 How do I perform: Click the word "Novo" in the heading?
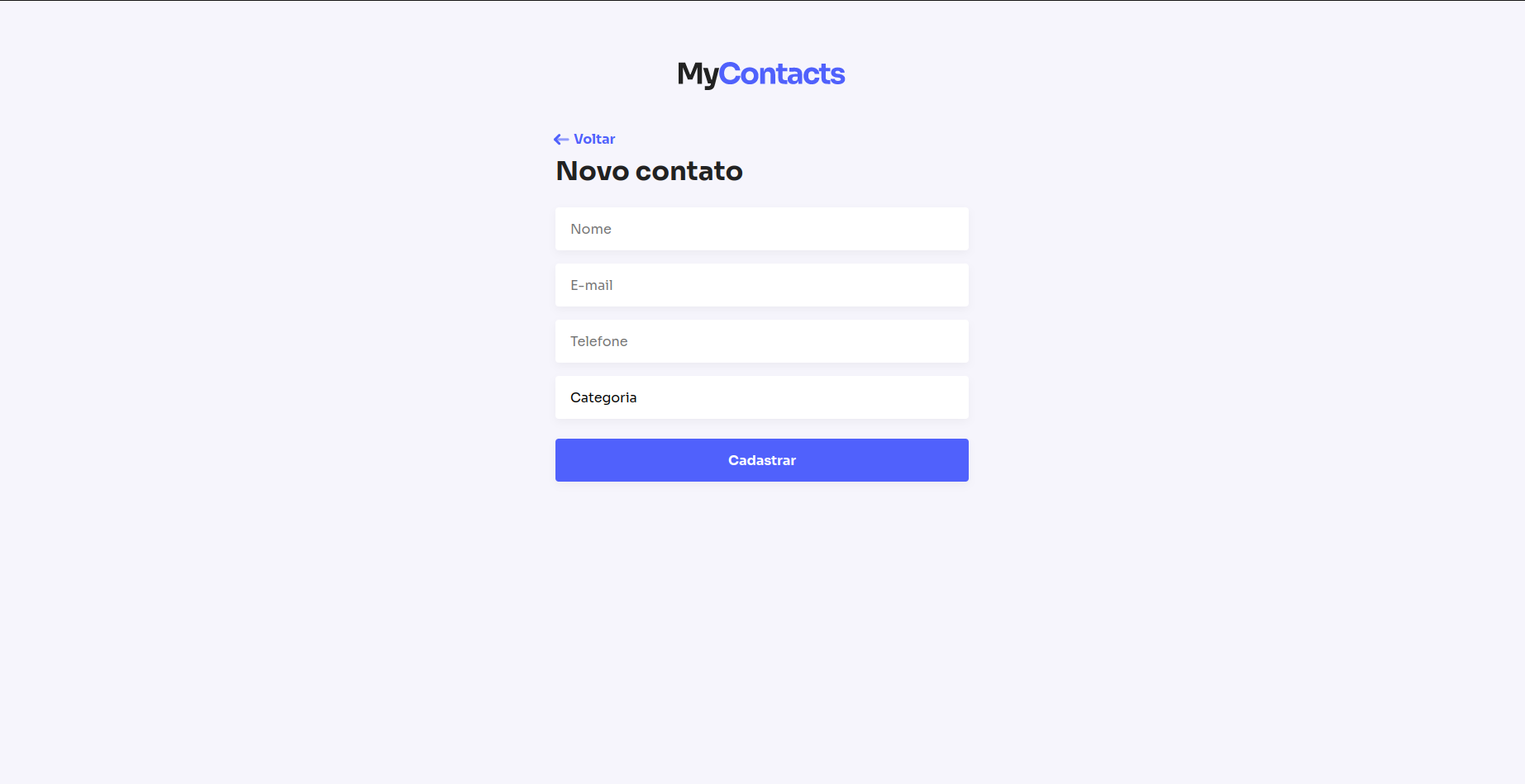[593, 171]
